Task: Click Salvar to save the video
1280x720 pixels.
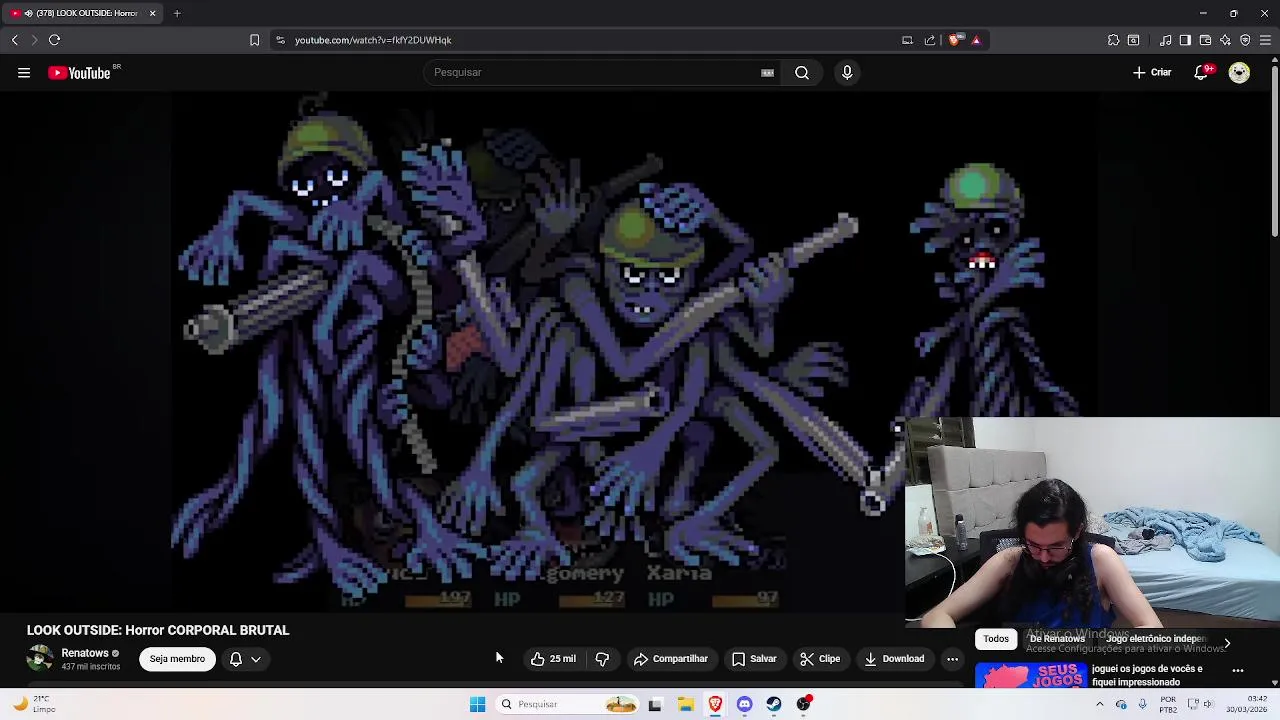Action: [x=754, y=659]
